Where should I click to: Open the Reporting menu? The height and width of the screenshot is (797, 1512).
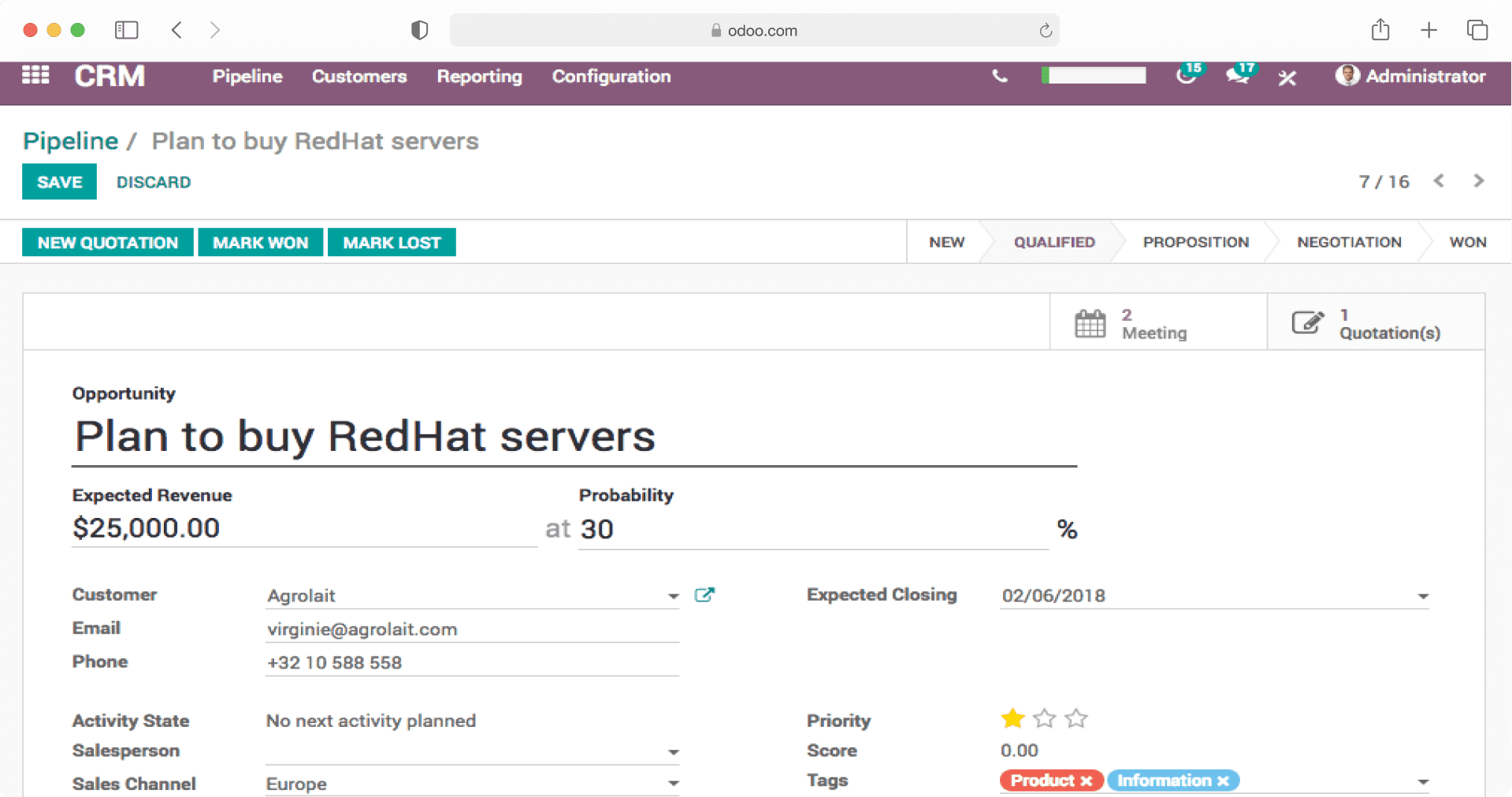[x=480, y=76]
